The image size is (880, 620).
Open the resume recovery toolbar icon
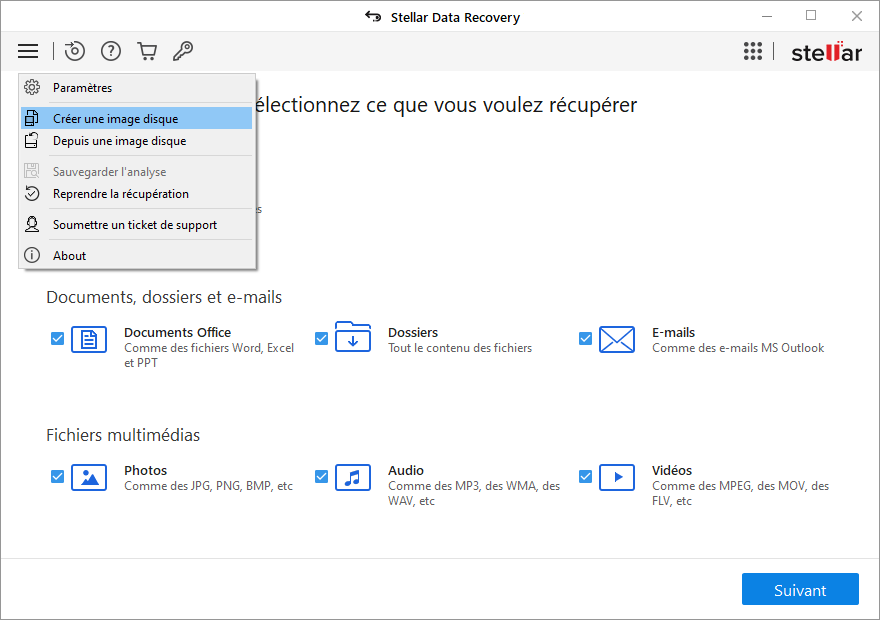(x=75, y=51)
